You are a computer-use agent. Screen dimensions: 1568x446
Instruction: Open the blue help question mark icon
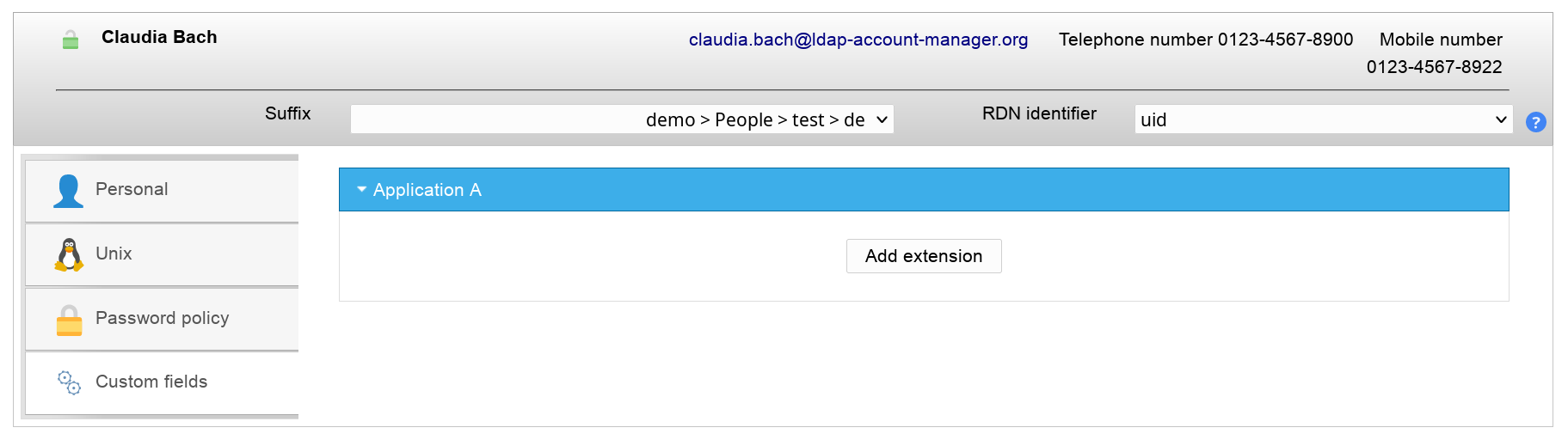pos(1535,122)
